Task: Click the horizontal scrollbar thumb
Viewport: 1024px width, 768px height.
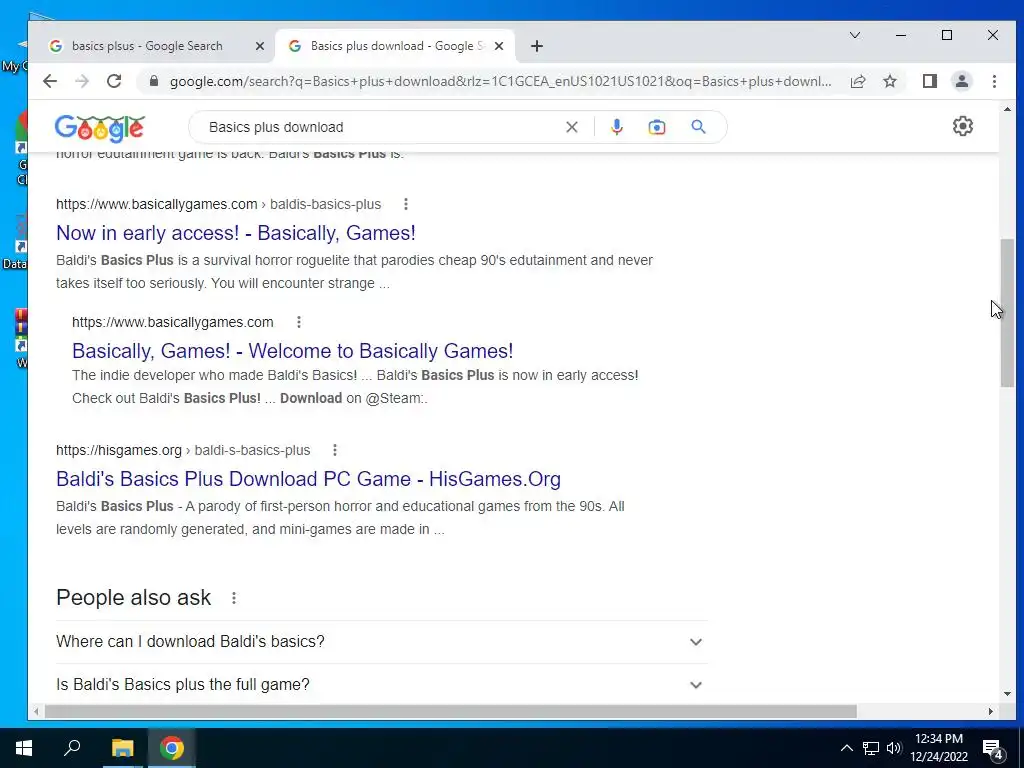Action: pos(451,711)
